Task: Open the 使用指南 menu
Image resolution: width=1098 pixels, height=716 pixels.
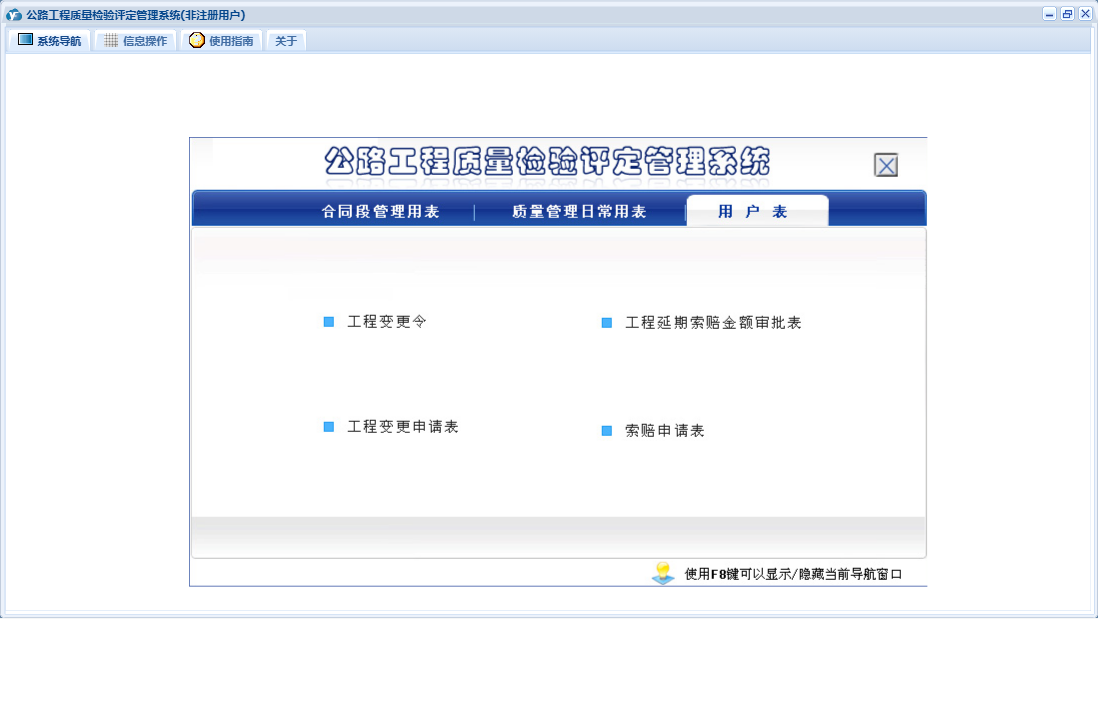Action: click(222, 41)
